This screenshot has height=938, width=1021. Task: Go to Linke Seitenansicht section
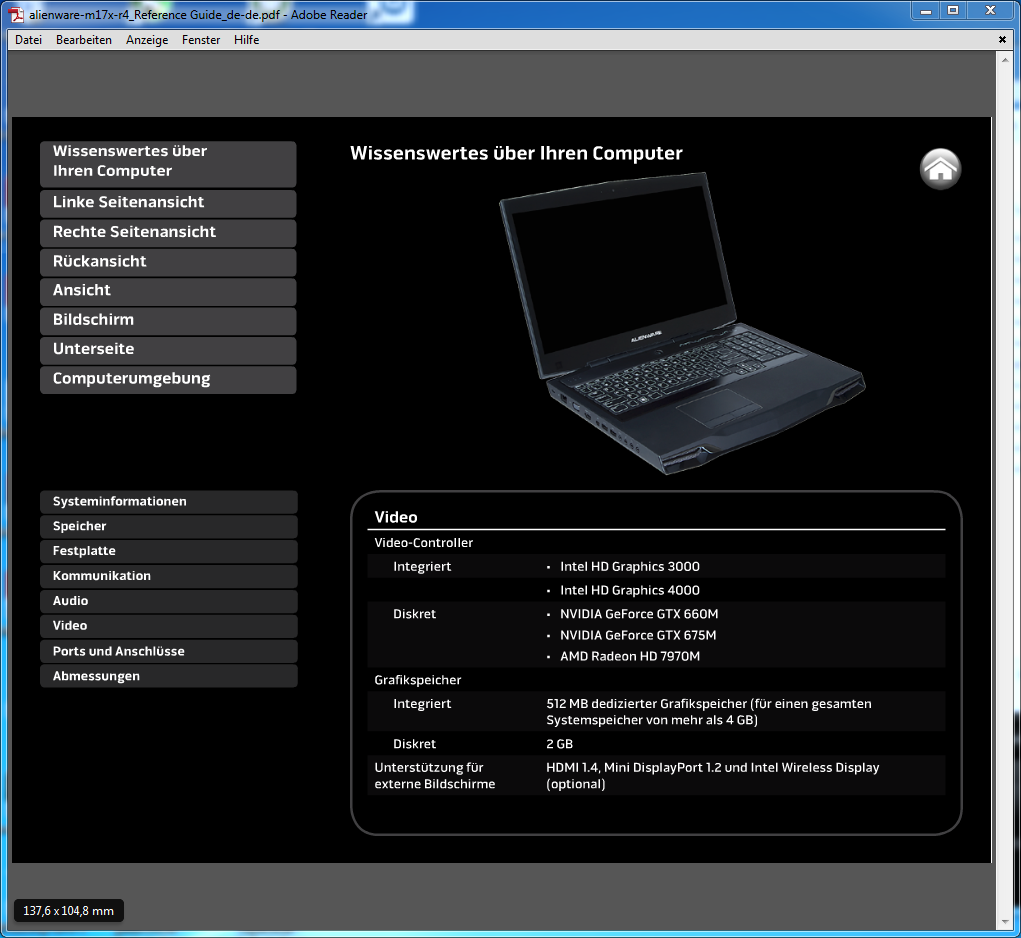click(168, 203)
